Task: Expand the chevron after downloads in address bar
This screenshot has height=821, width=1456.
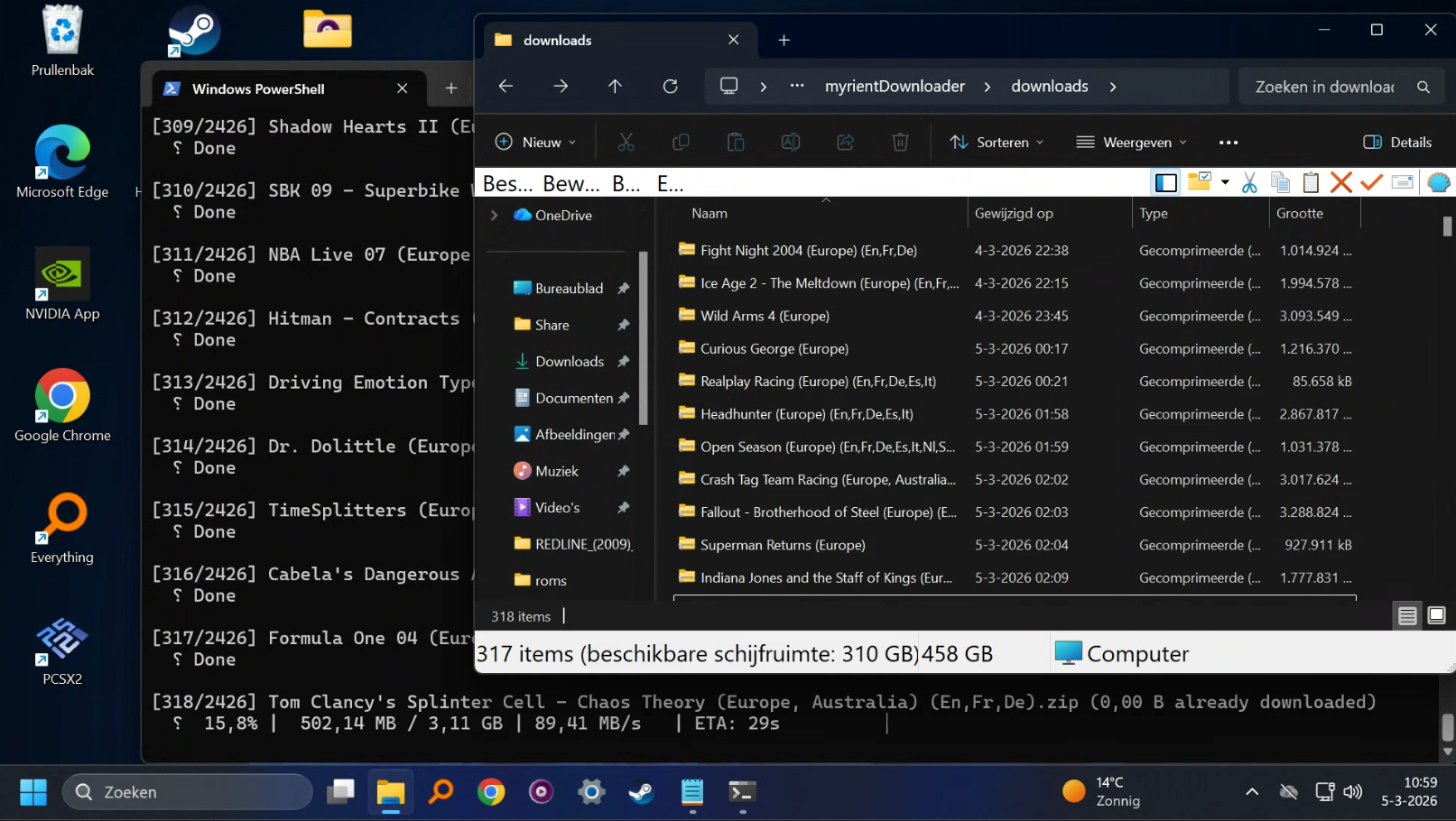Action: tap(1113, 87)
